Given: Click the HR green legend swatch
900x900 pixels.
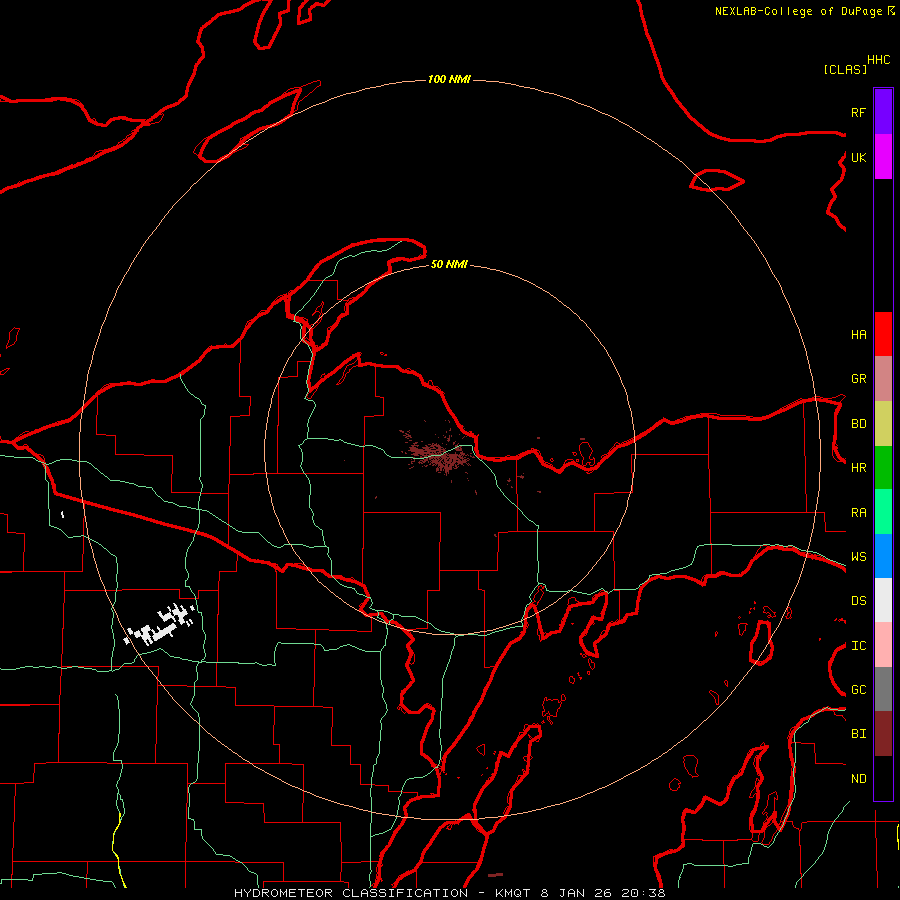Looking at the screenshot, I should 883,468.
